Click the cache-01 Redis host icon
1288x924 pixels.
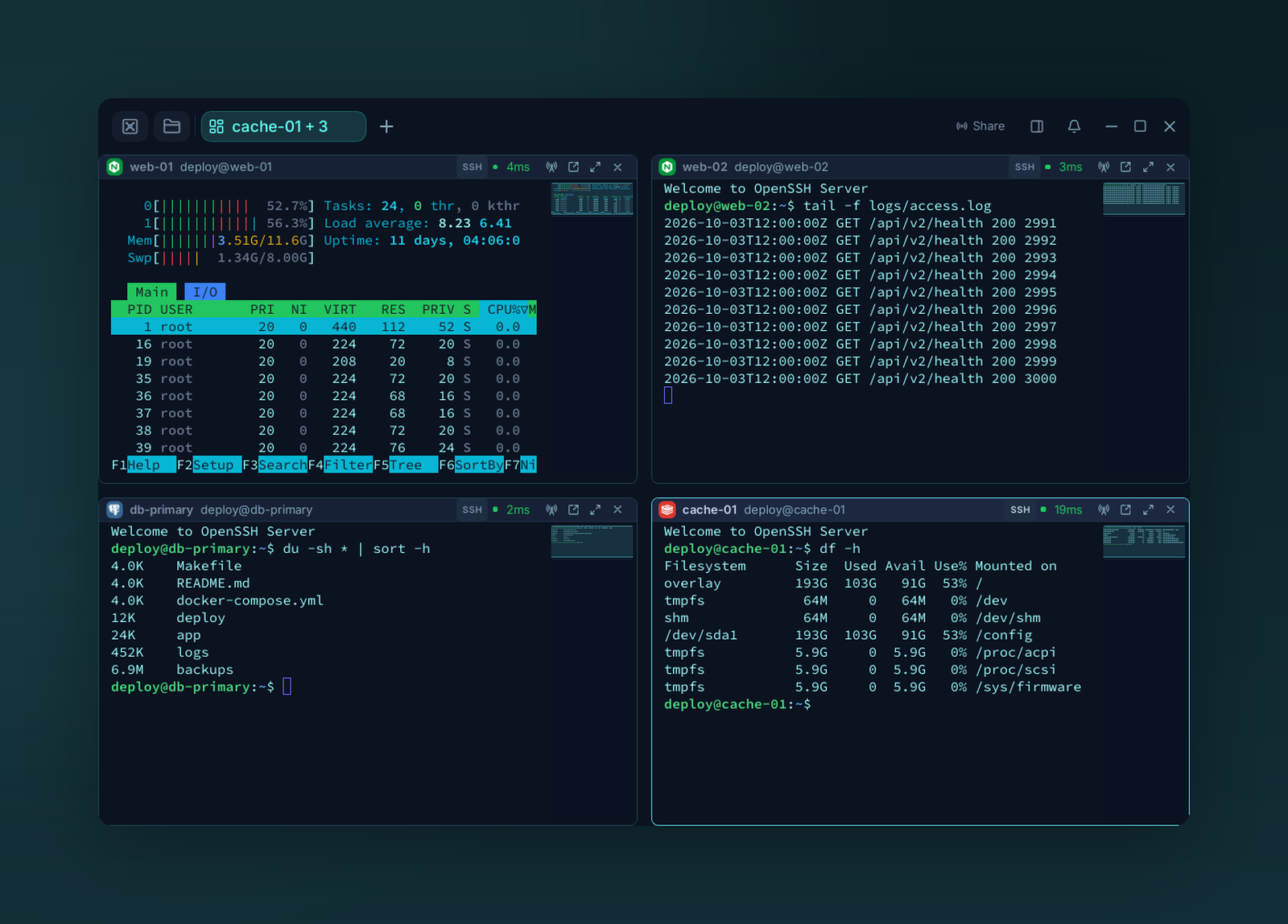pos(667,510)
